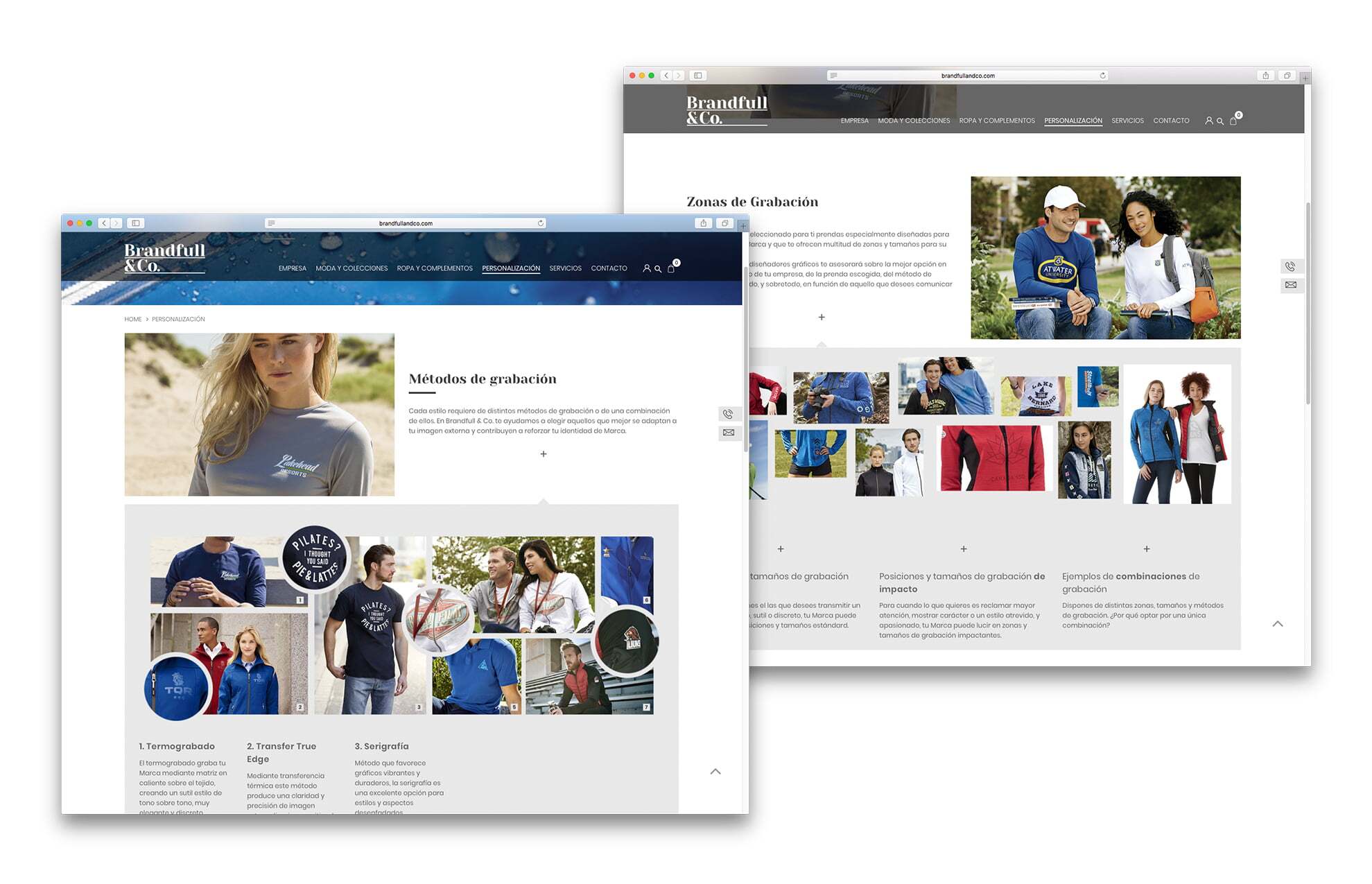Click the share icon in the front browser toolbar
Screen dimensions: 1372x884
coord(704,223)
